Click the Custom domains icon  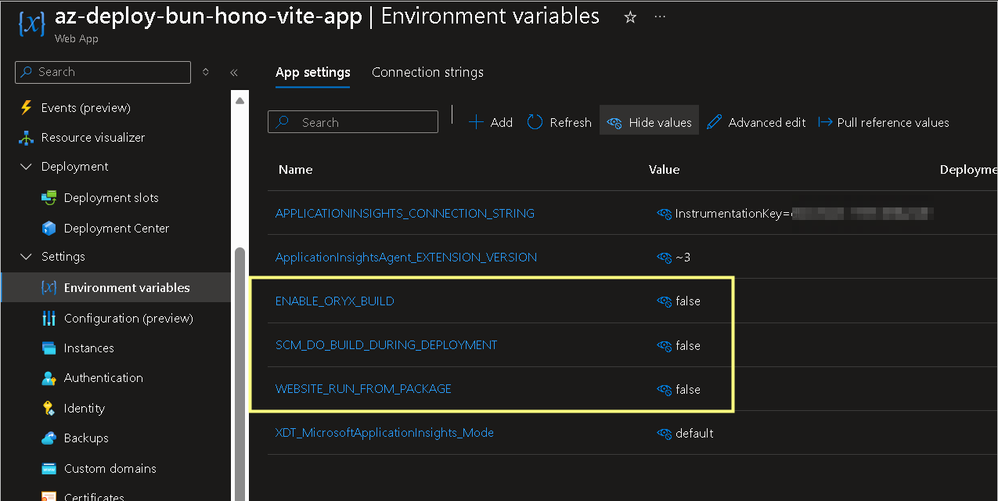click(x=48, y=468)
